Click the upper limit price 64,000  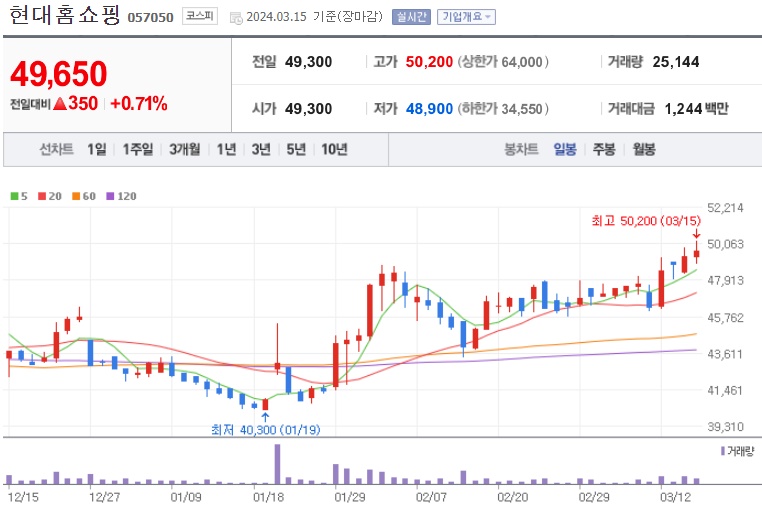(521, 62)
